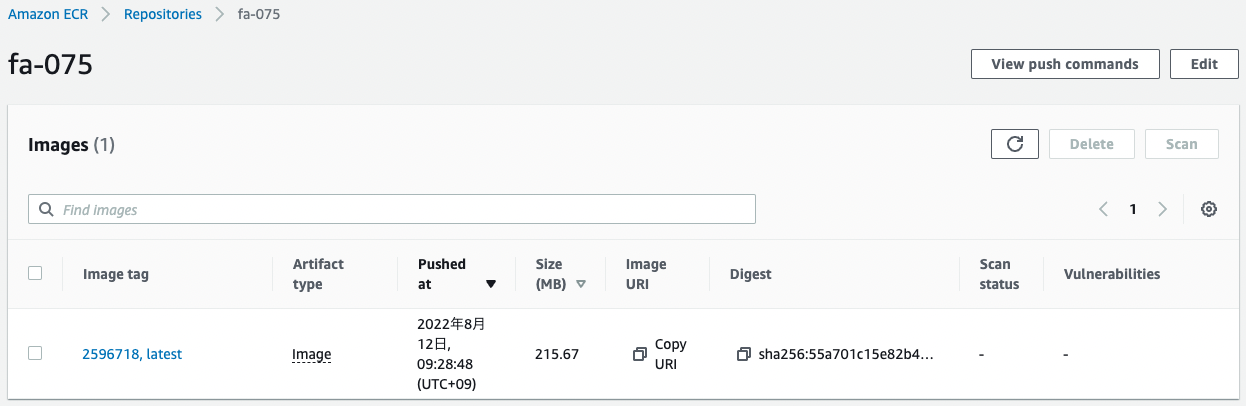
Task: Toggle the select-all images checkbox
Action: pos(35,273)
